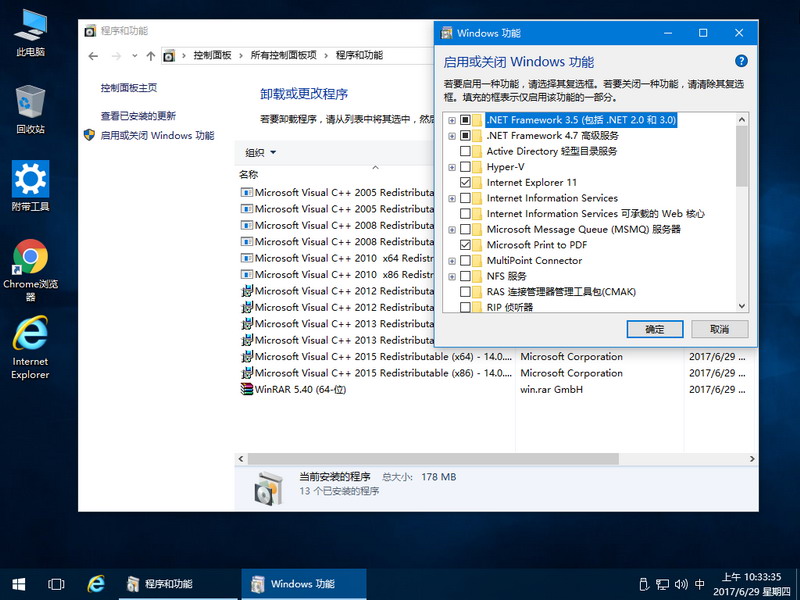800x600 pixels.
Task: Enable NFS 服务 checkbox
Action: click(465, 276)
